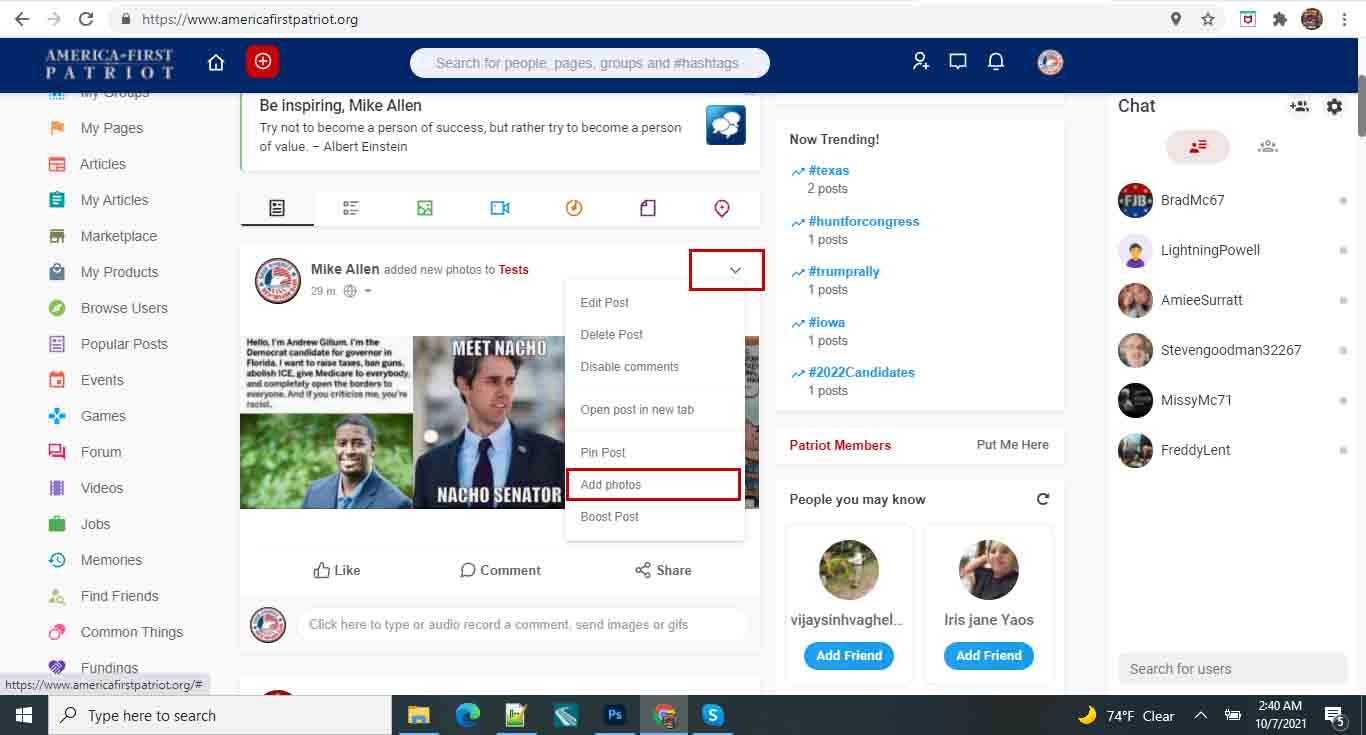Open the profile avatar menu in header
Image resolution: width=1366 pixels, height=735 pixels.
point(1050,62)
